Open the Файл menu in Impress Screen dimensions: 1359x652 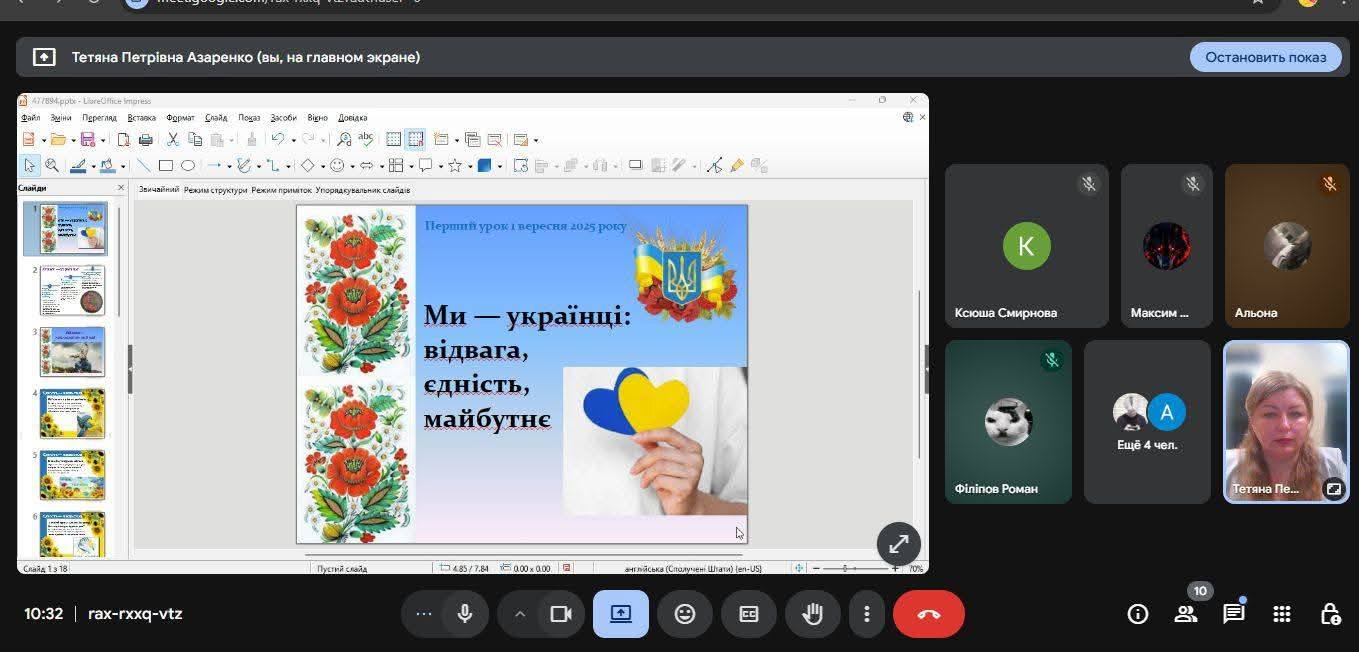pos(30,118)
